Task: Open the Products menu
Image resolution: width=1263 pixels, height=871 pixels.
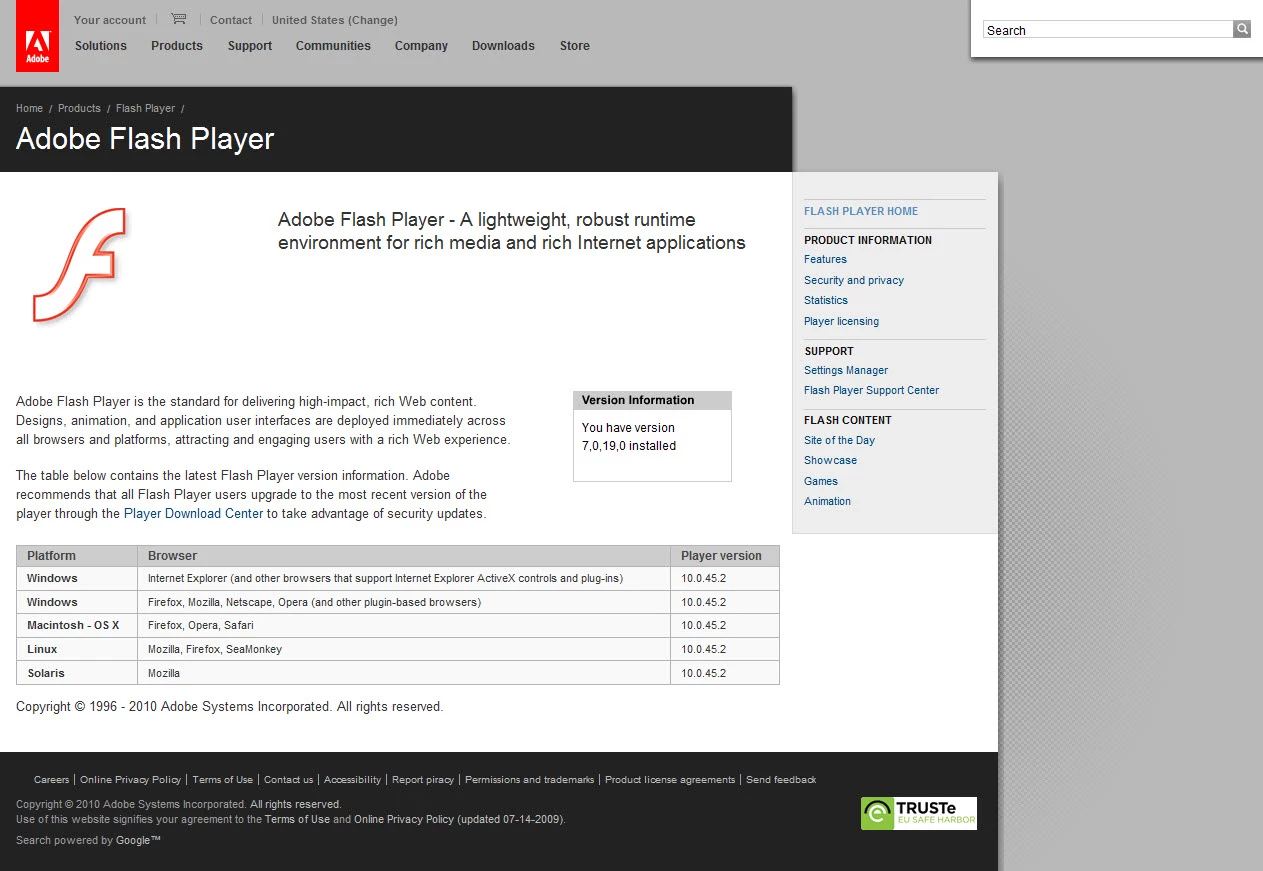Action: (x=177, y=46)
